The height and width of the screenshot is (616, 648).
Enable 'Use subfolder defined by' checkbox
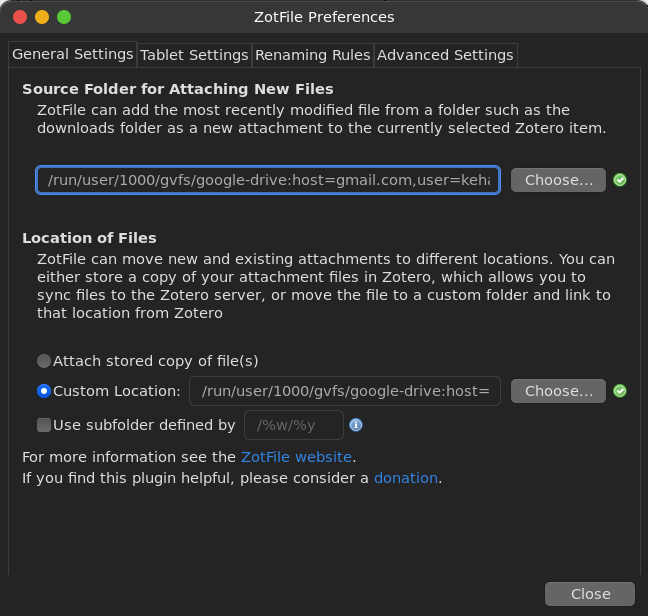[x=44, y=425]
